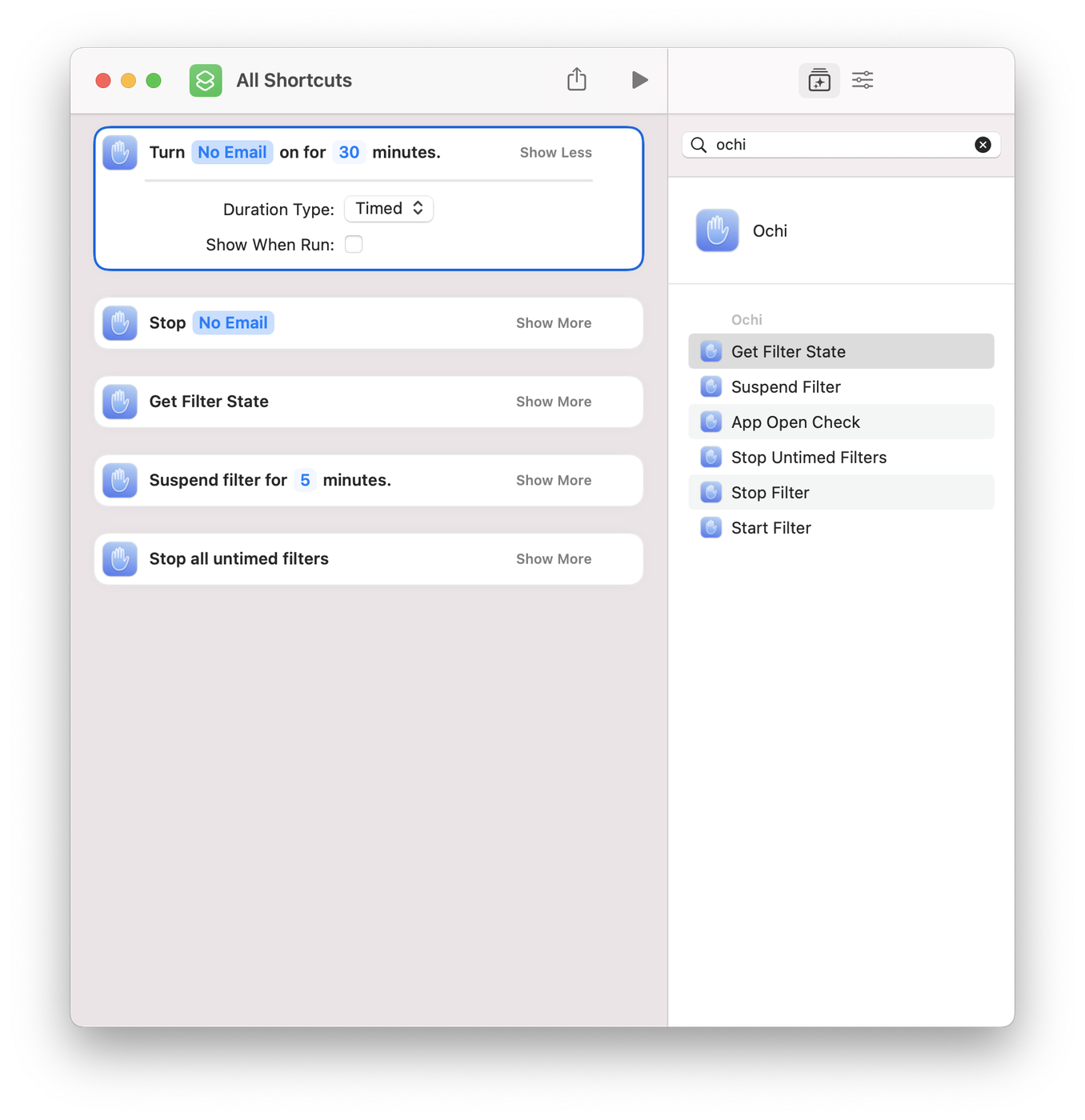This screenshot has width=1085, height=1120.
Task: Select Stop Untimed Filters in list
Action: 808,458
